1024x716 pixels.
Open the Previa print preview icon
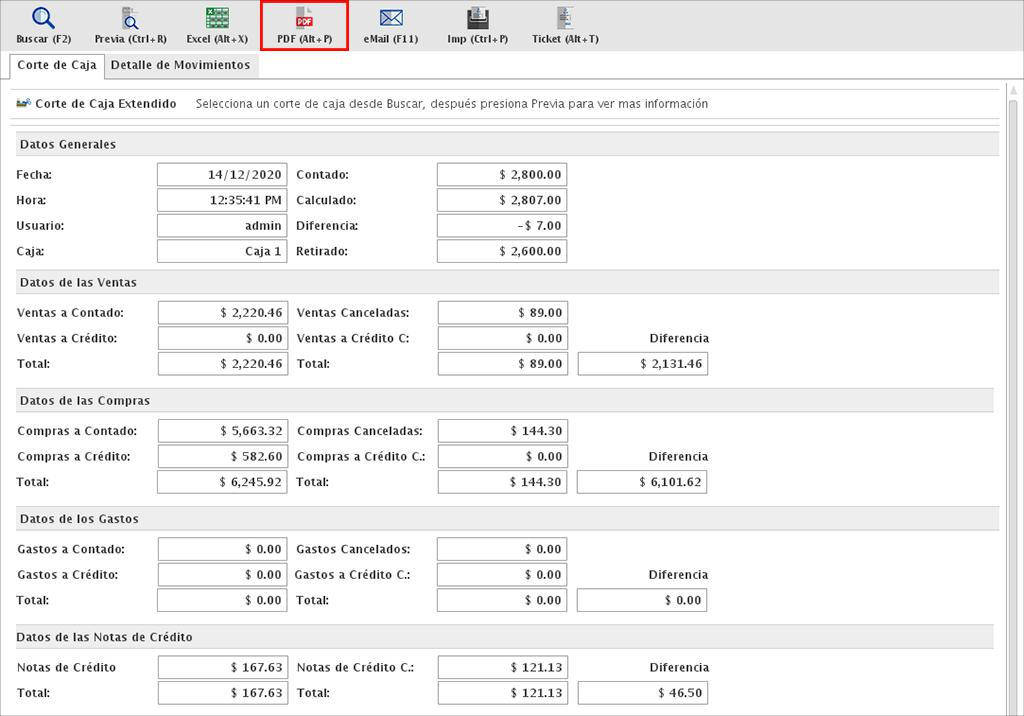point(130,19)
